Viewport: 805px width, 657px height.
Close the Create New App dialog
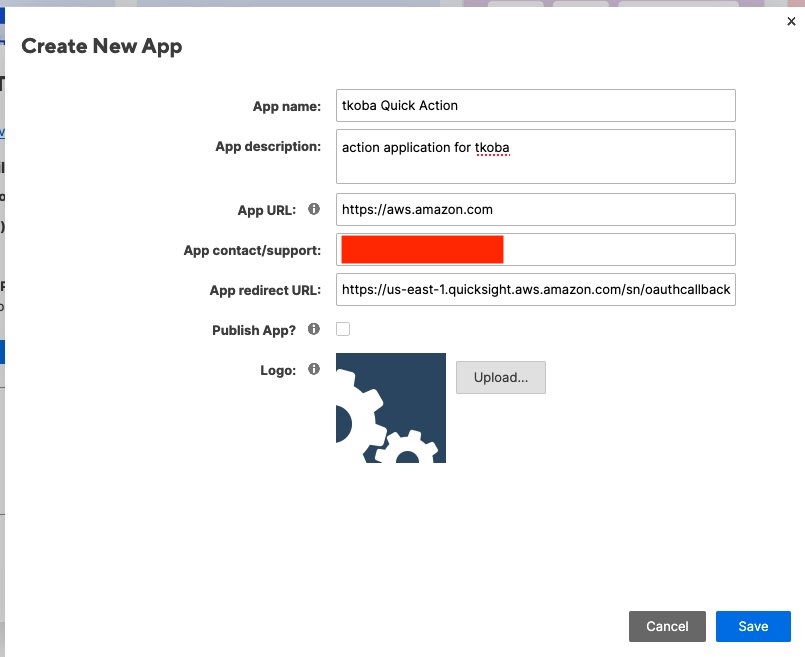(791, 21)
